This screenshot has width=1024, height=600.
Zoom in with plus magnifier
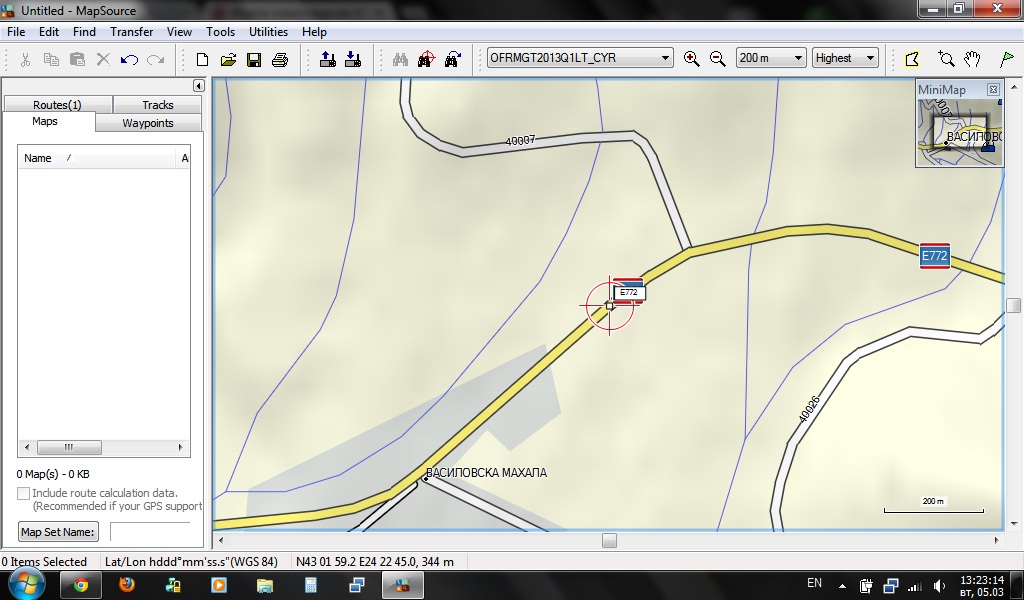[692, 59]
